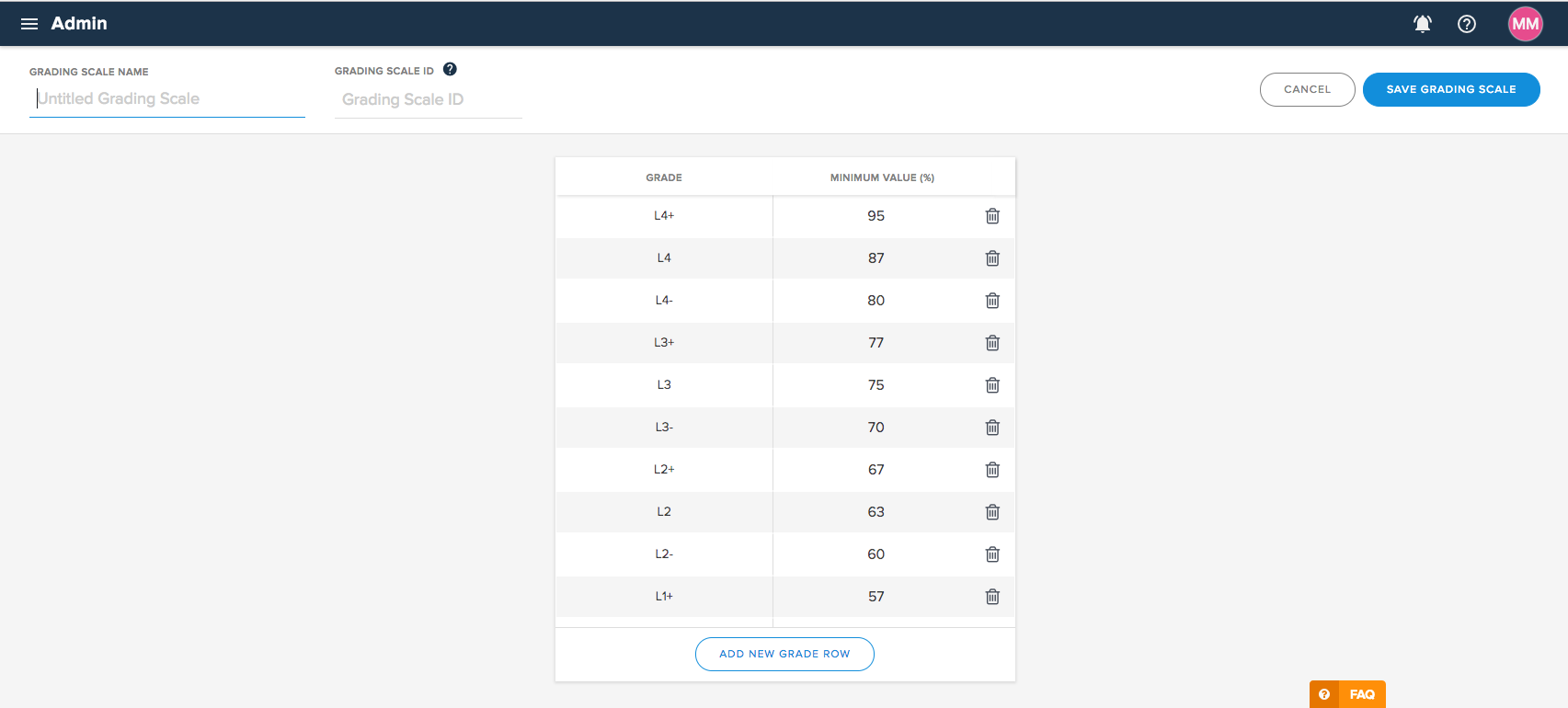This screenshot has width=1568, height=708.
Task: Click the Grading Scale ID field
Action: pos(428,99)
